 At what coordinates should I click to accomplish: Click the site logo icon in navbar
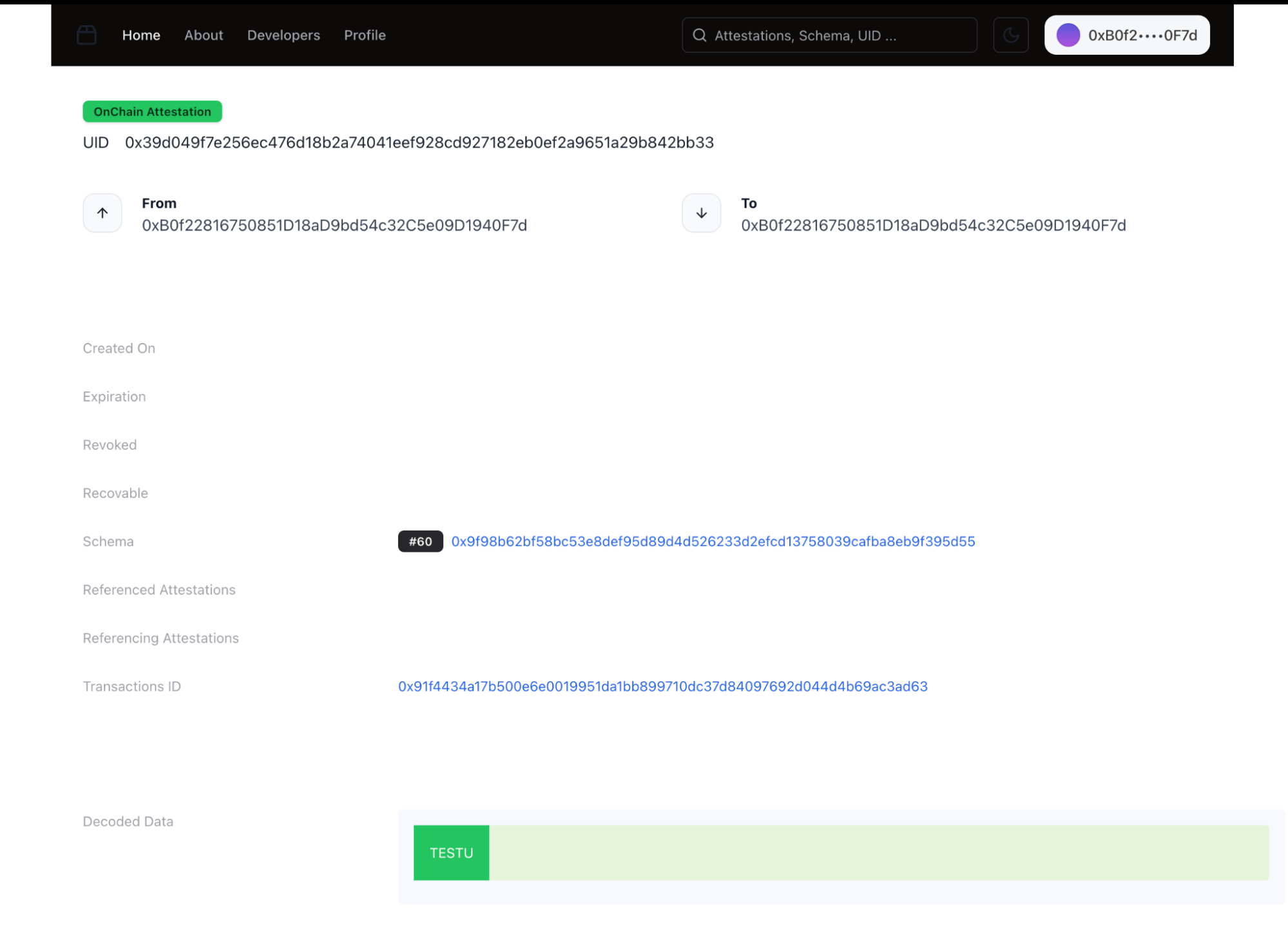[86, 35]
